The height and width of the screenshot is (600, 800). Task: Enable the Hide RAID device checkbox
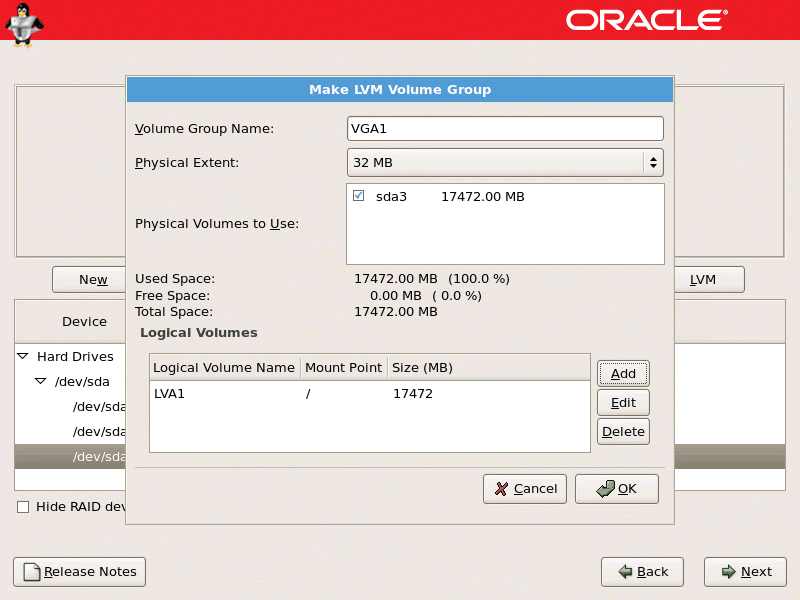(23, 507)
